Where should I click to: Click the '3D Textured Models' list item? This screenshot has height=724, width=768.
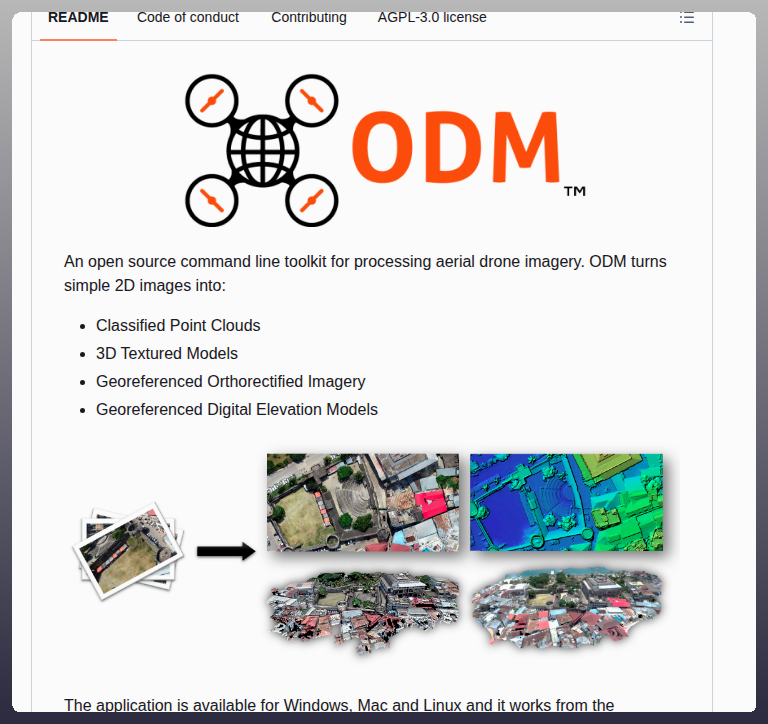(167, 353)
